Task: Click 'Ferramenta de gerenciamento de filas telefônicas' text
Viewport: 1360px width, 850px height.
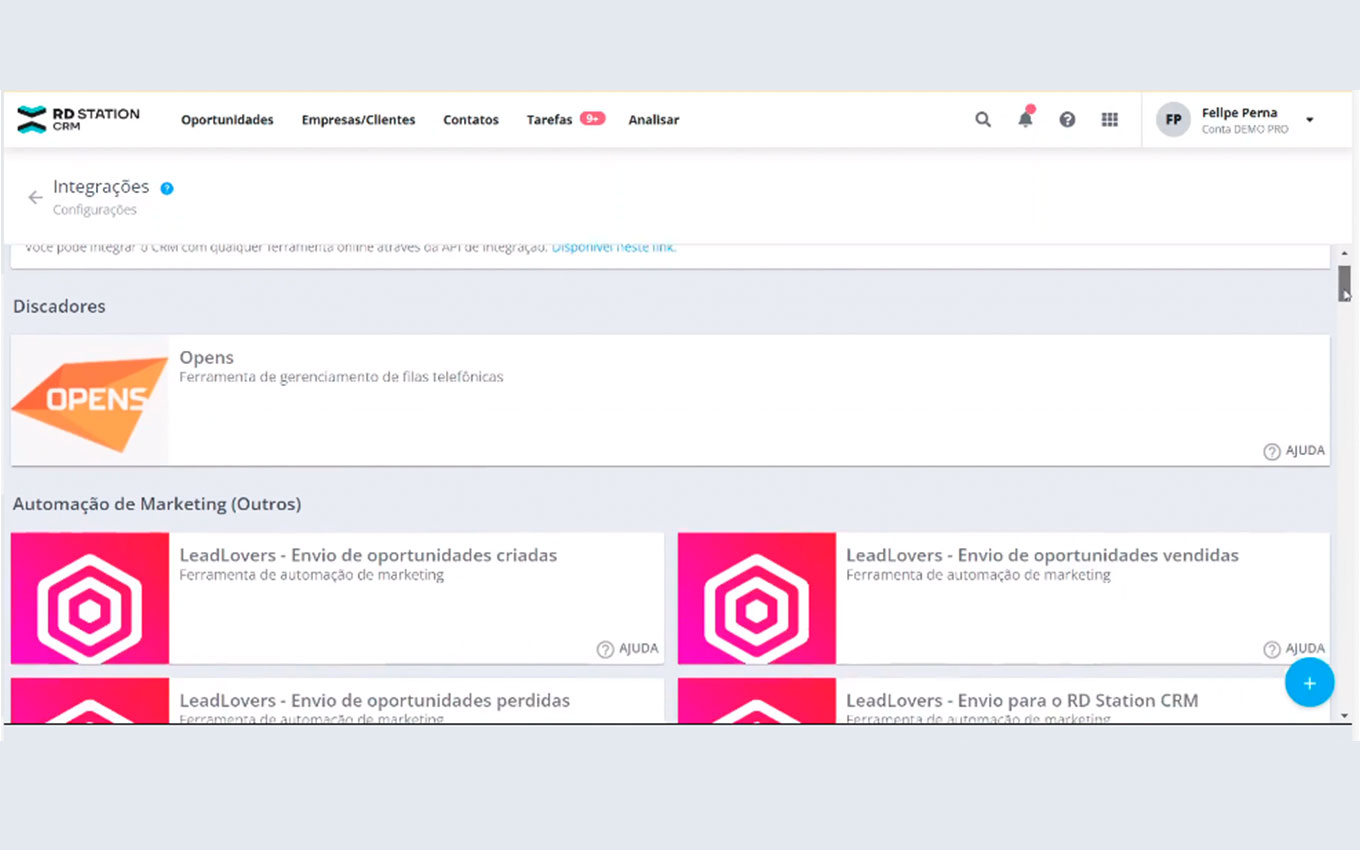Action: 341,377
